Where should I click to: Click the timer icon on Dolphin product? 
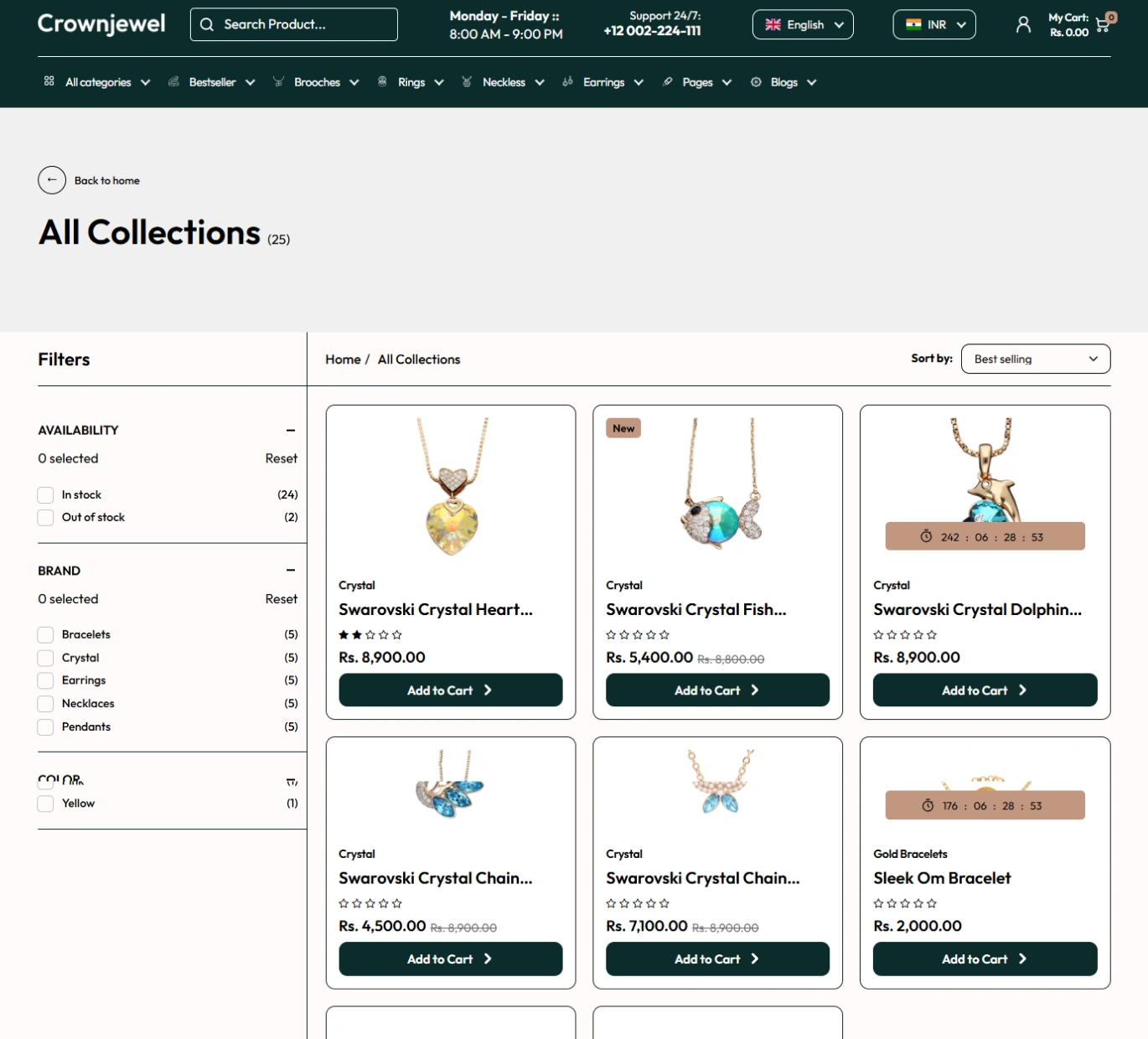[926, 536]
